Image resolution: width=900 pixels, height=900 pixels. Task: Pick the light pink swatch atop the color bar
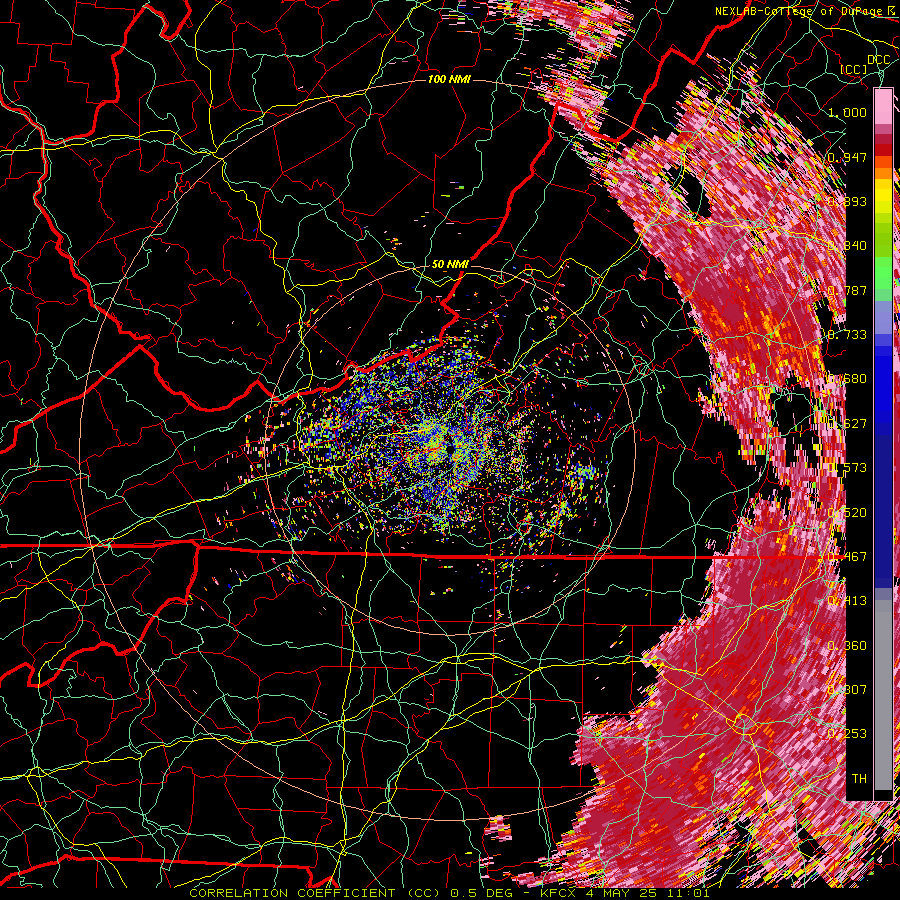pos(883,106)
